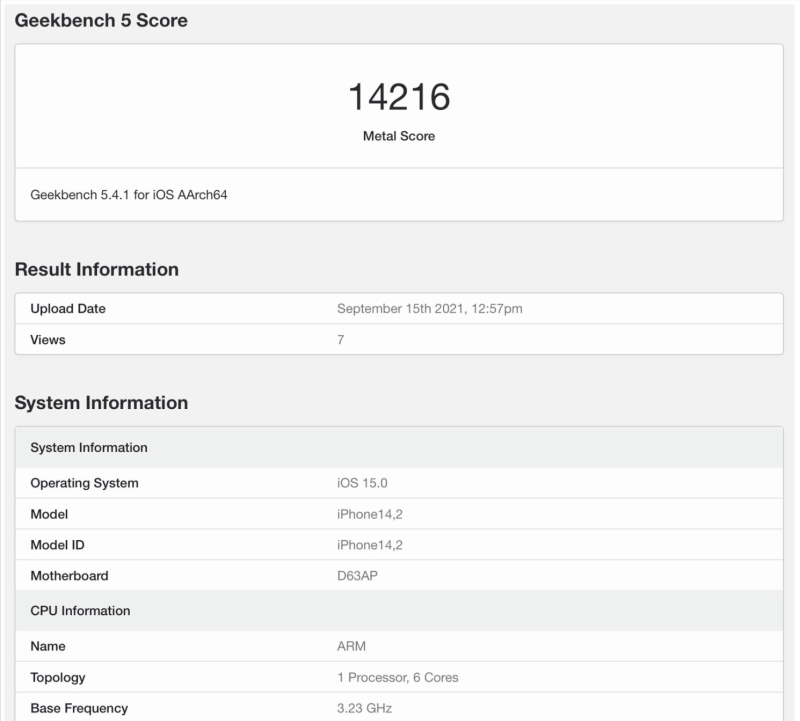Select iPhone14,2 value in Model ID row
The width and height of the screenshot is (800, 721).
pos(369,545)
